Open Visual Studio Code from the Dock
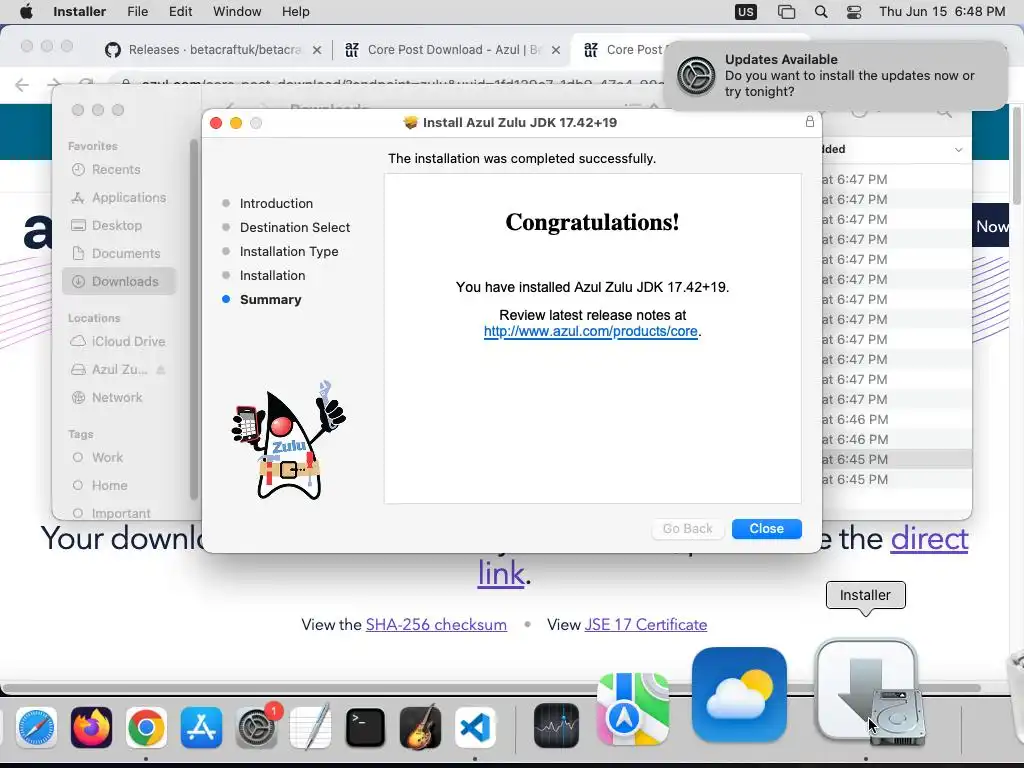The height and width of the screenshot is (768, 1024). click(475, 728)
